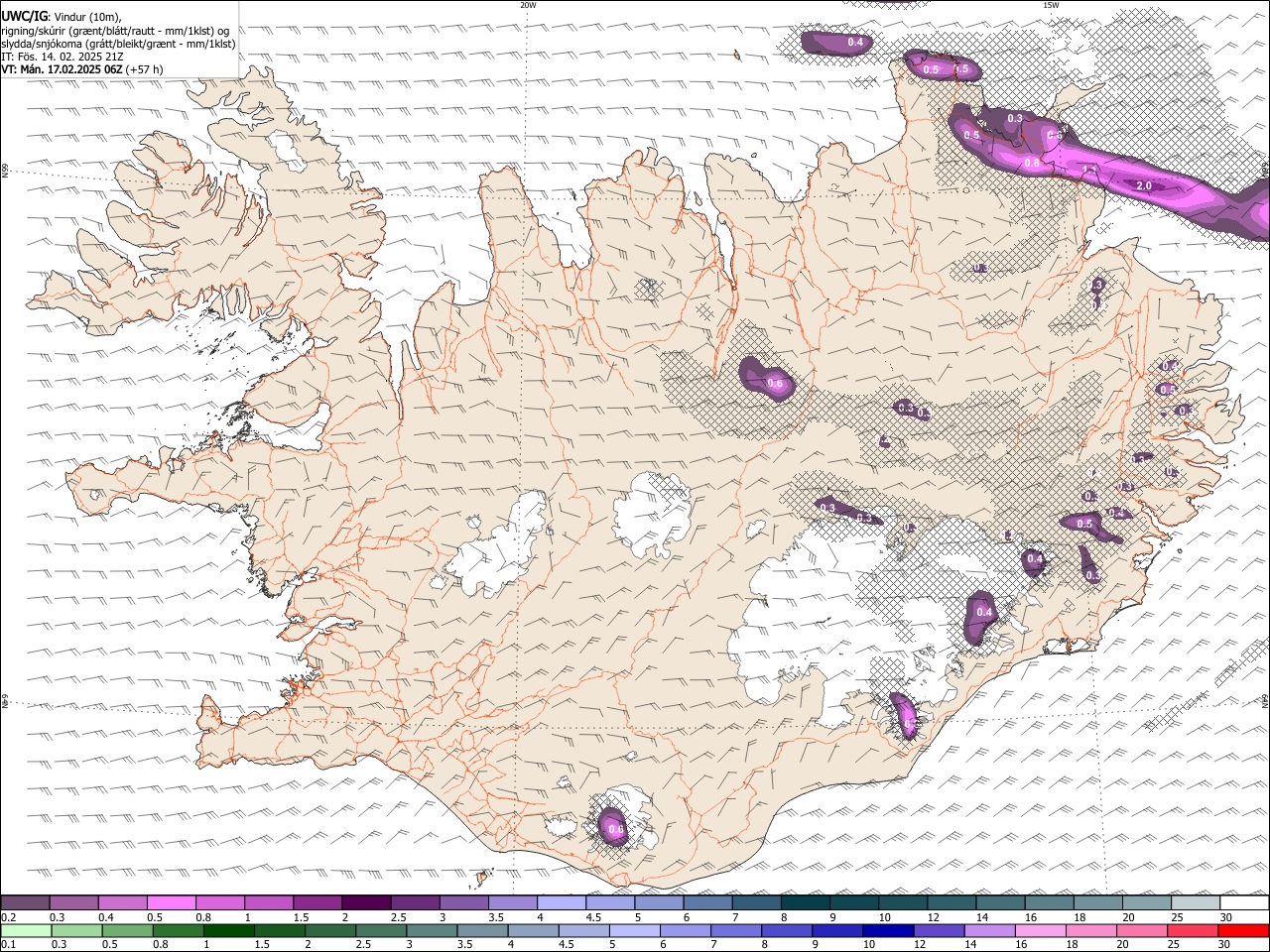Click the 'slydda/snjókoma (grátt/bleikt/grænt' description line
Screen dimensions: 1270x952
click(118, 44)
